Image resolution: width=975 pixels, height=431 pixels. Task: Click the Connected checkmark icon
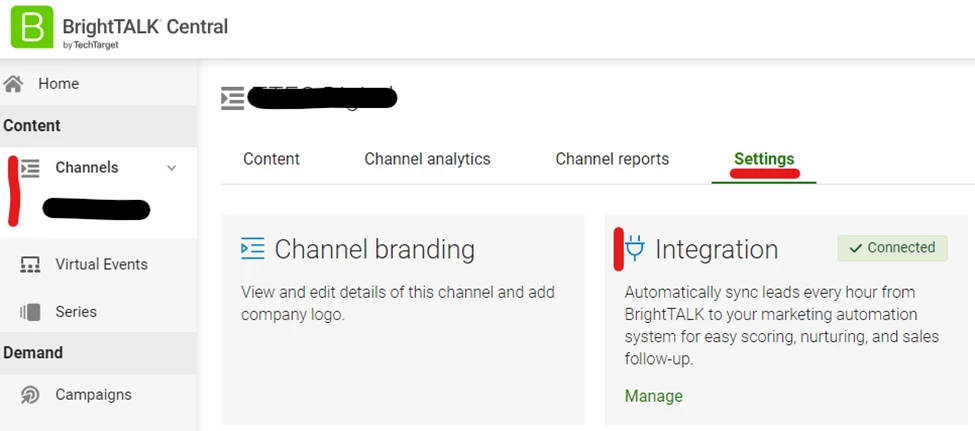[856, 248]
